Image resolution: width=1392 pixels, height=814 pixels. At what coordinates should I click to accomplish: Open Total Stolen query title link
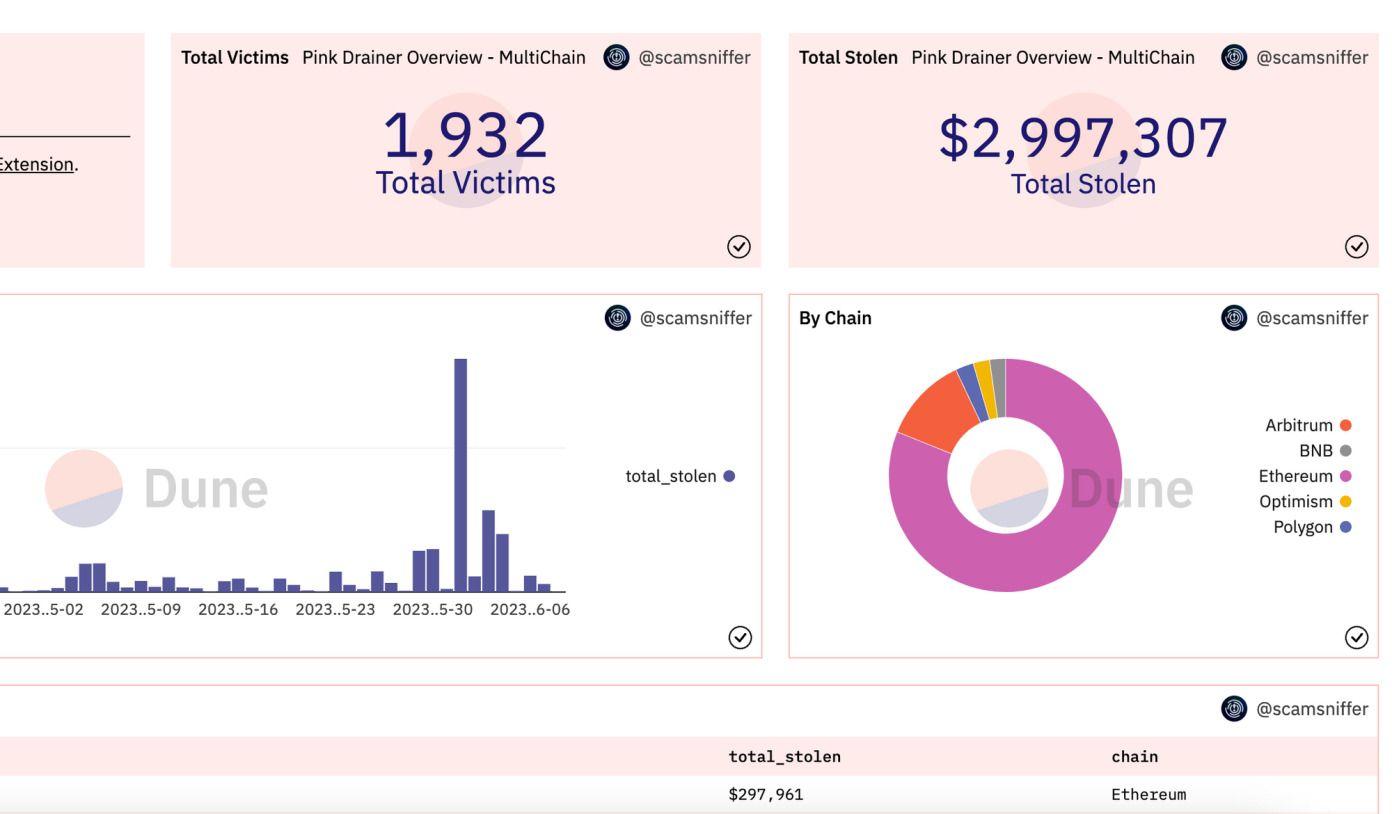848,58
